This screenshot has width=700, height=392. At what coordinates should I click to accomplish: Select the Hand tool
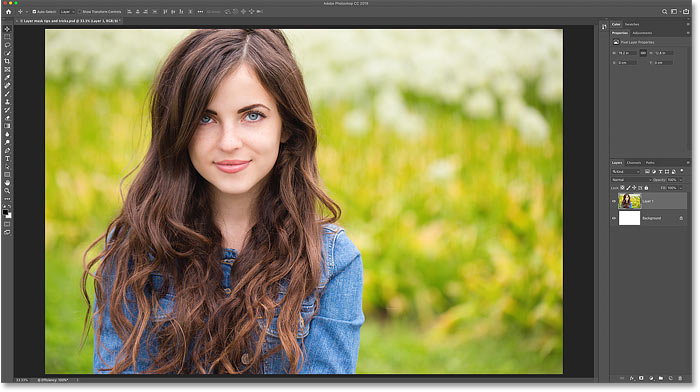coord(7,183)
